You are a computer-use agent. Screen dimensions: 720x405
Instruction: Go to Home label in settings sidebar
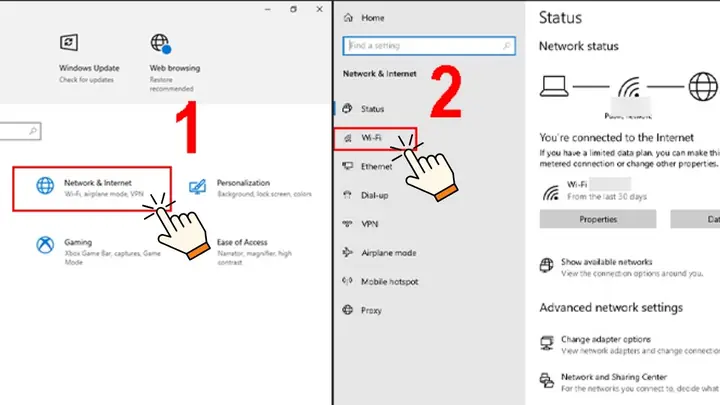click(372, 18)
